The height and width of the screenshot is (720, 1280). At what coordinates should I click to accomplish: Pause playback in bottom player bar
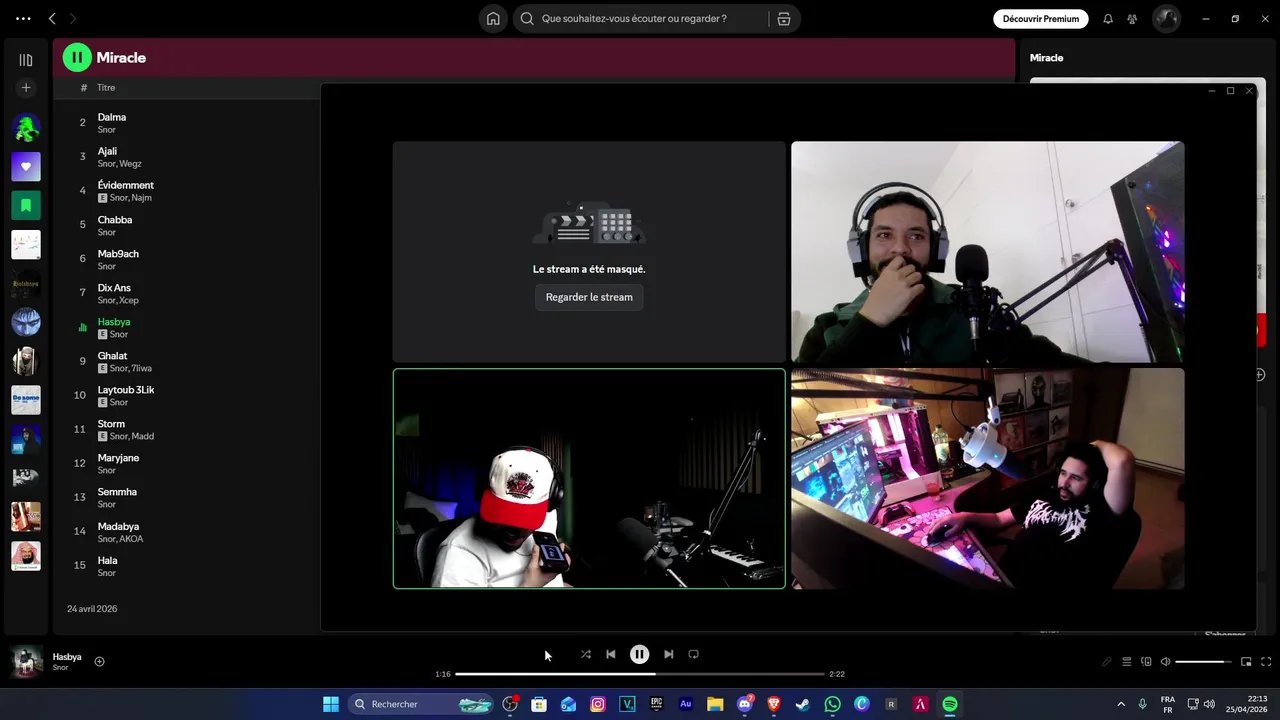640,654
